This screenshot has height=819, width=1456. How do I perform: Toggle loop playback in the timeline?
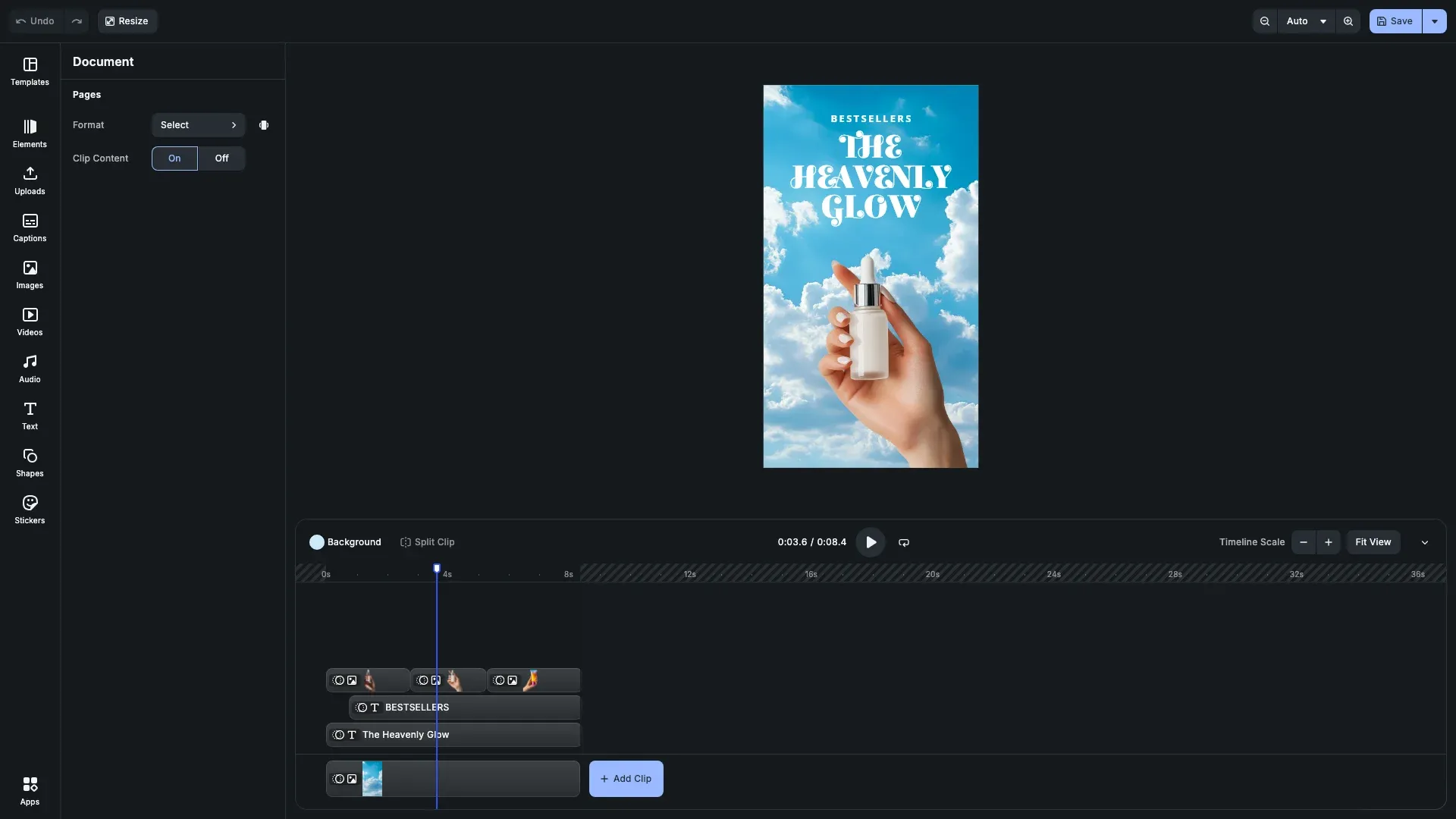point(903,541)
